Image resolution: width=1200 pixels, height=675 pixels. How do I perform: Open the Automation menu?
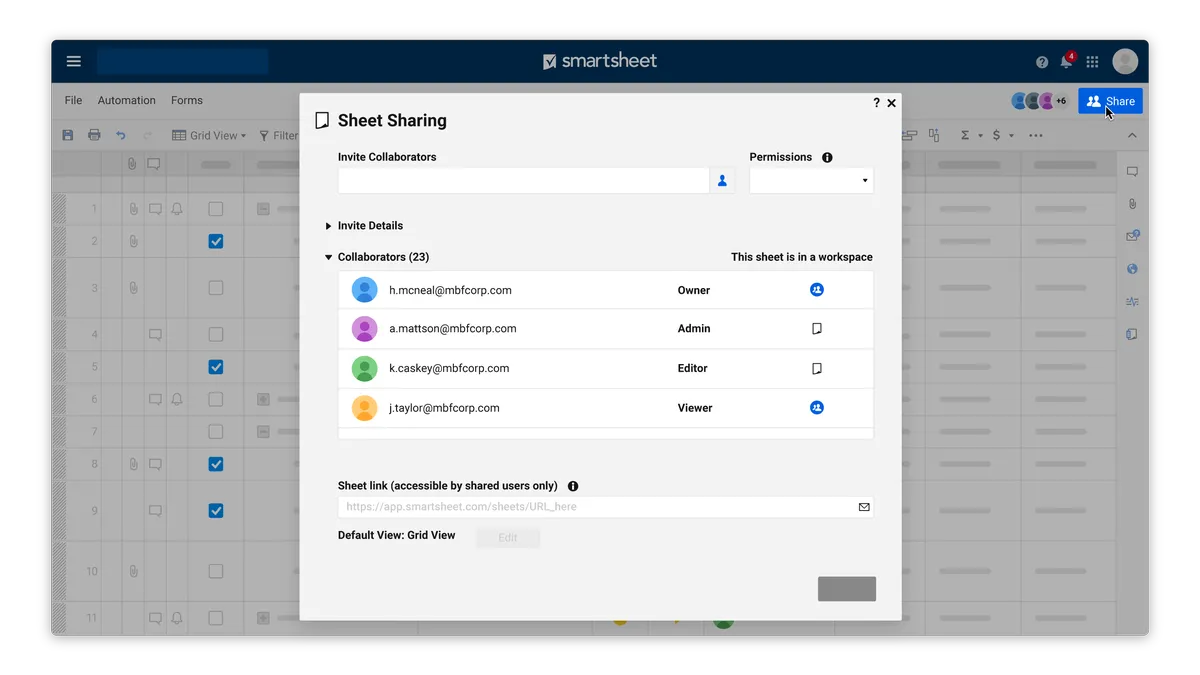(127, 101)
